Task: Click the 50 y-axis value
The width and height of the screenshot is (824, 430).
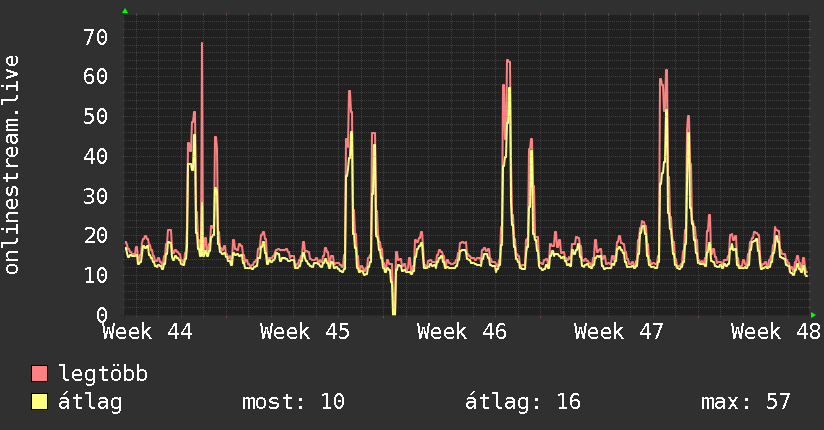Action: tap(96, 117)
